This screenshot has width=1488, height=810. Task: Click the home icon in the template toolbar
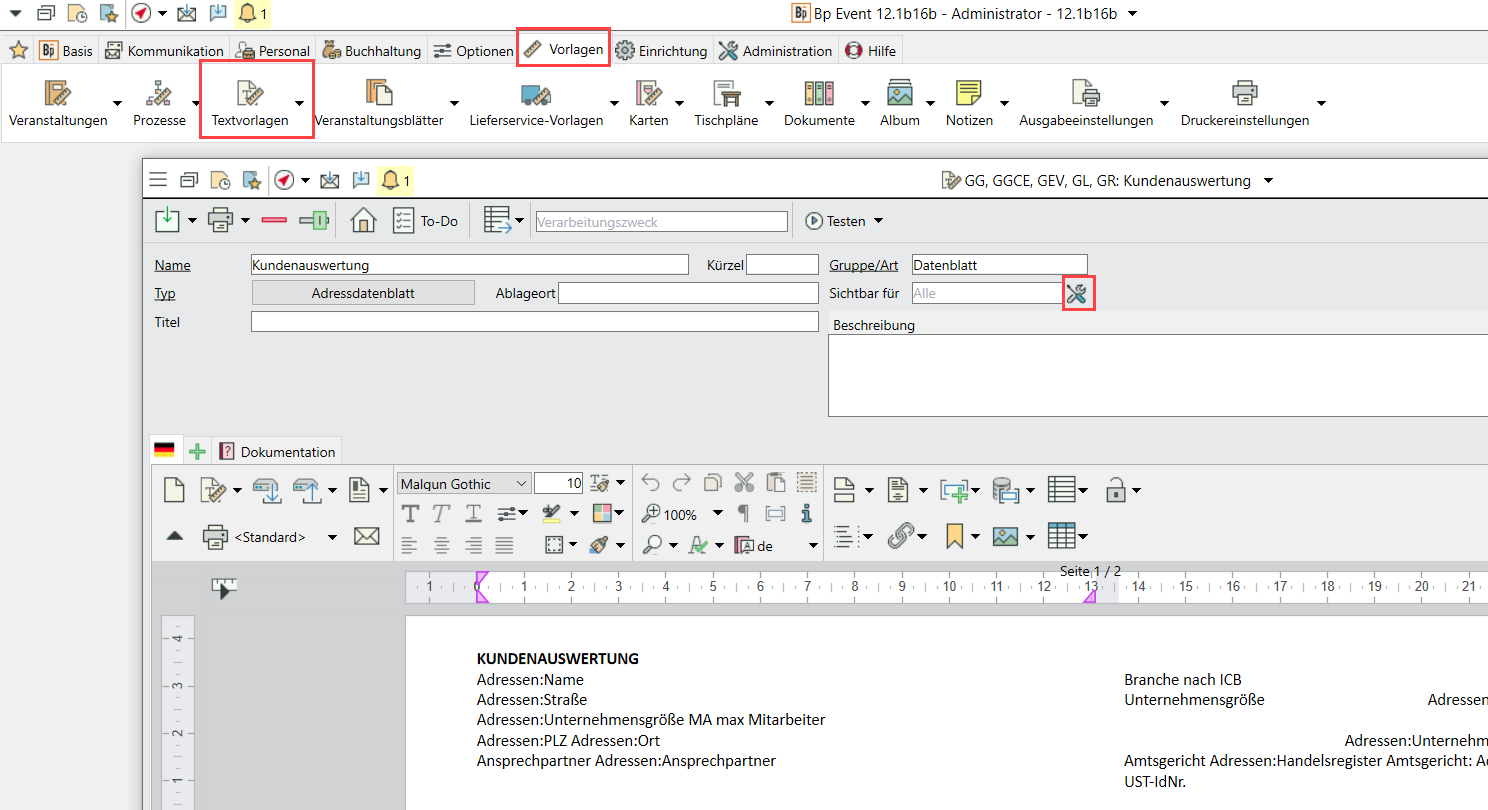(363, 221)
